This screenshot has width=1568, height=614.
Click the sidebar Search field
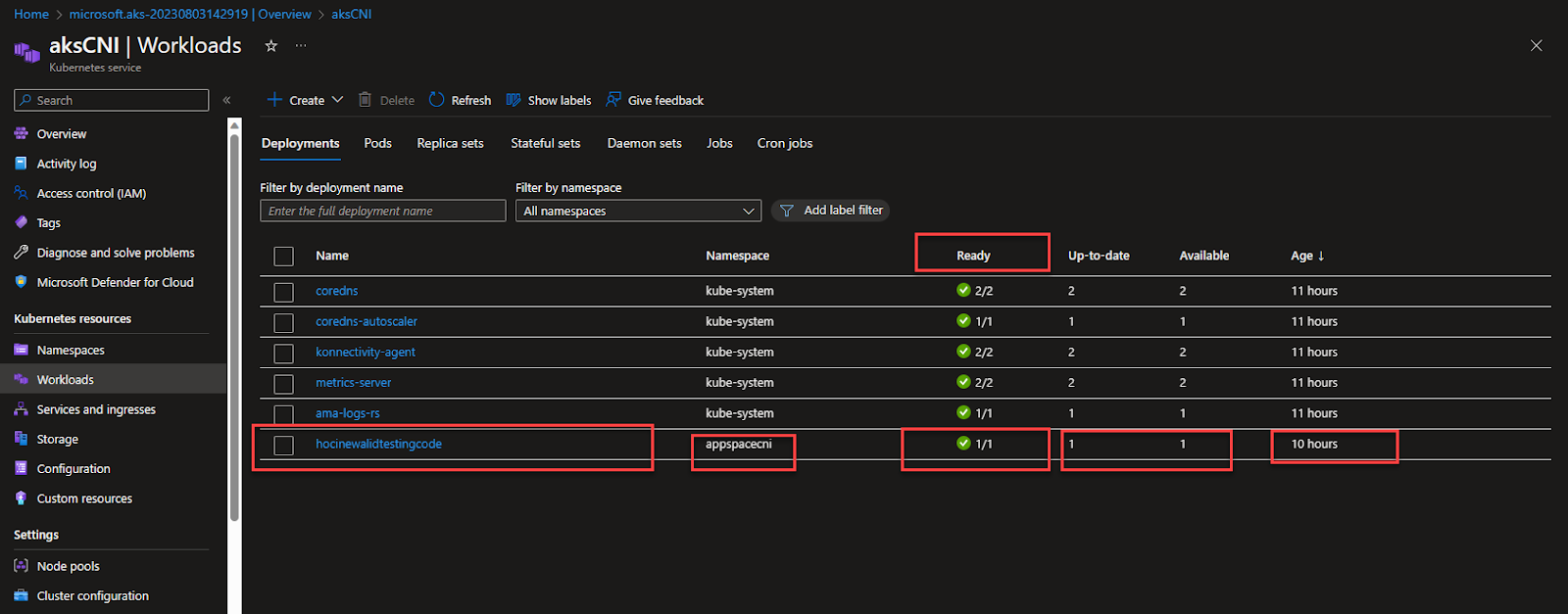[x=111, y=100]
